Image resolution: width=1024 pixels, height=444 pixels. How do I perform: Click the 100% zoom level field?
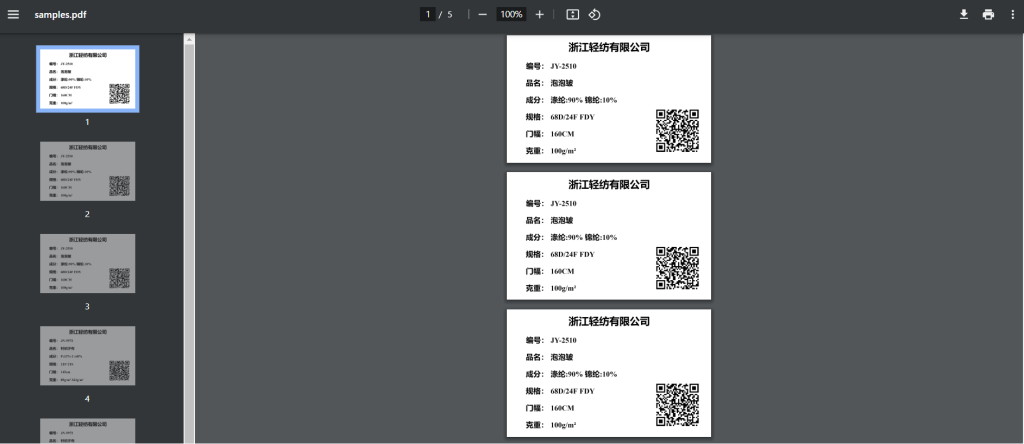click(x=511, y=14)
